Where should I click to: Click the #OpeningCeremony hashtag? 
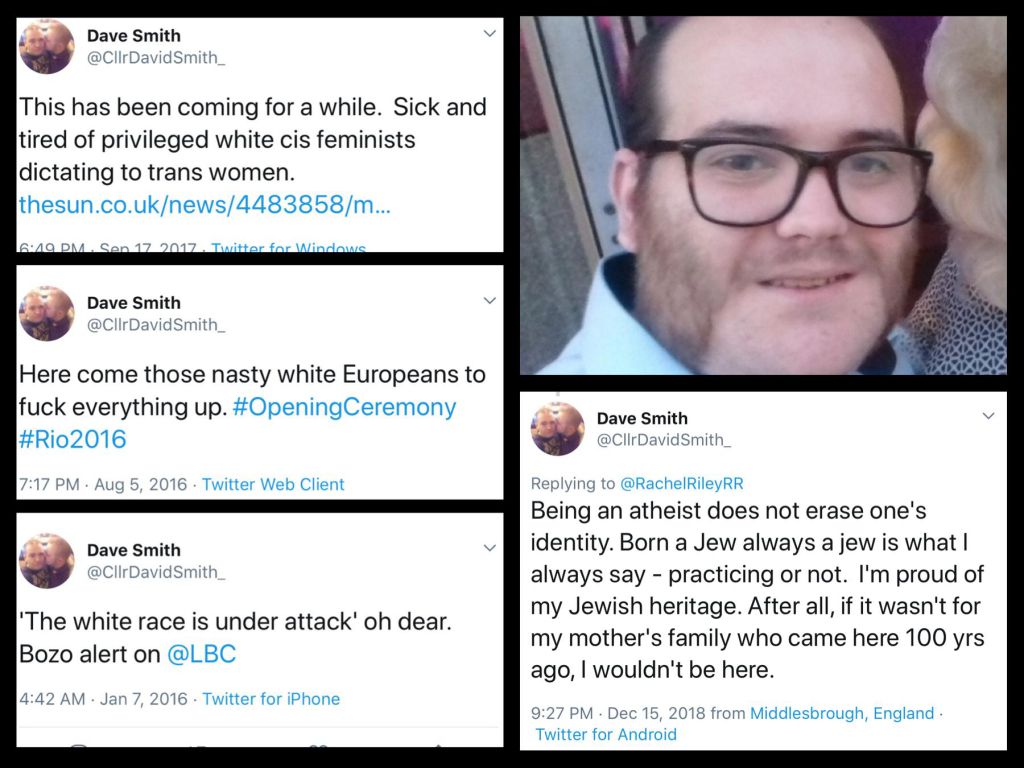tap(344, 407)
